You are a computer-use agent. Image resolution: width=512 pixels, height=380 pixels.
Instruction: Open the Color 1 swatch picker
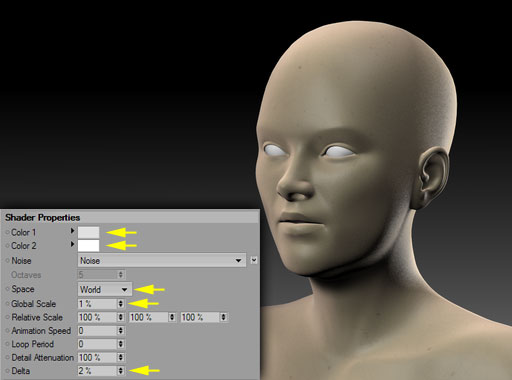tap(88, 232)
